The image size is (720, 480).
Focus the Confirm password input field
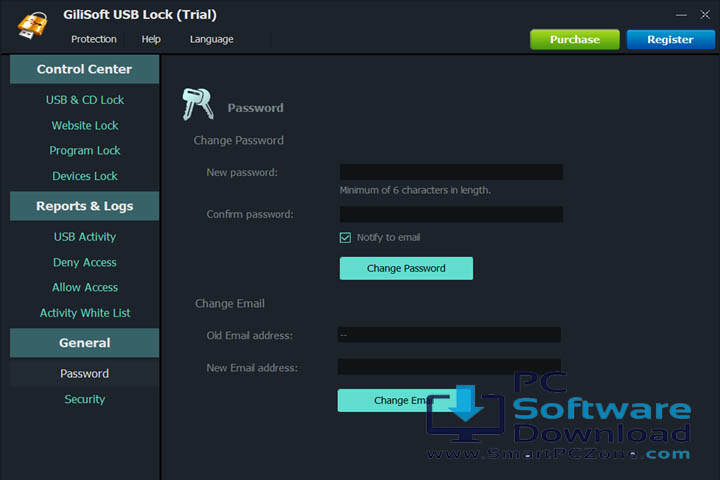pyautogui.click(x=451, y=214)
